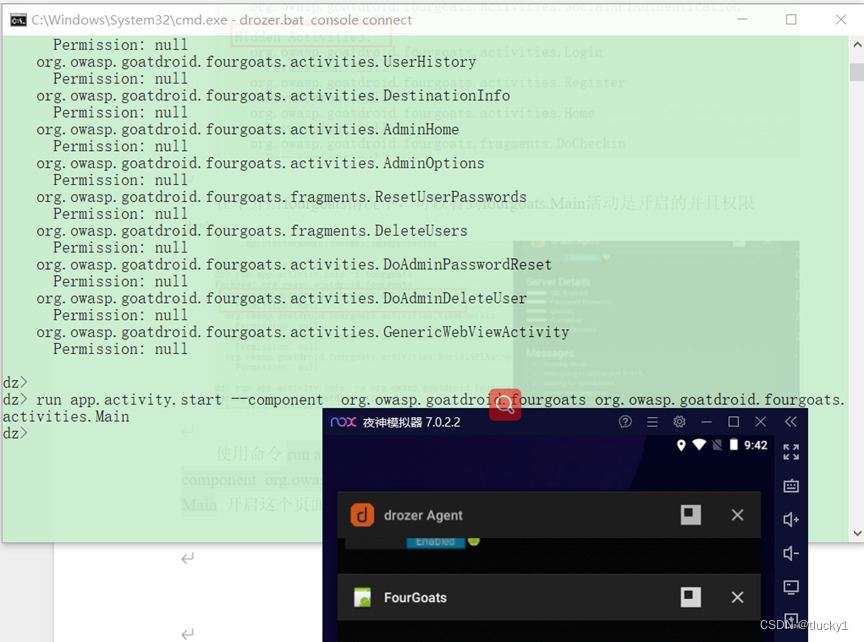Viewport: 864px width, 642px height.
Task: Click the DoAdminDeleteUser activity line
Action: coord(282,298)
